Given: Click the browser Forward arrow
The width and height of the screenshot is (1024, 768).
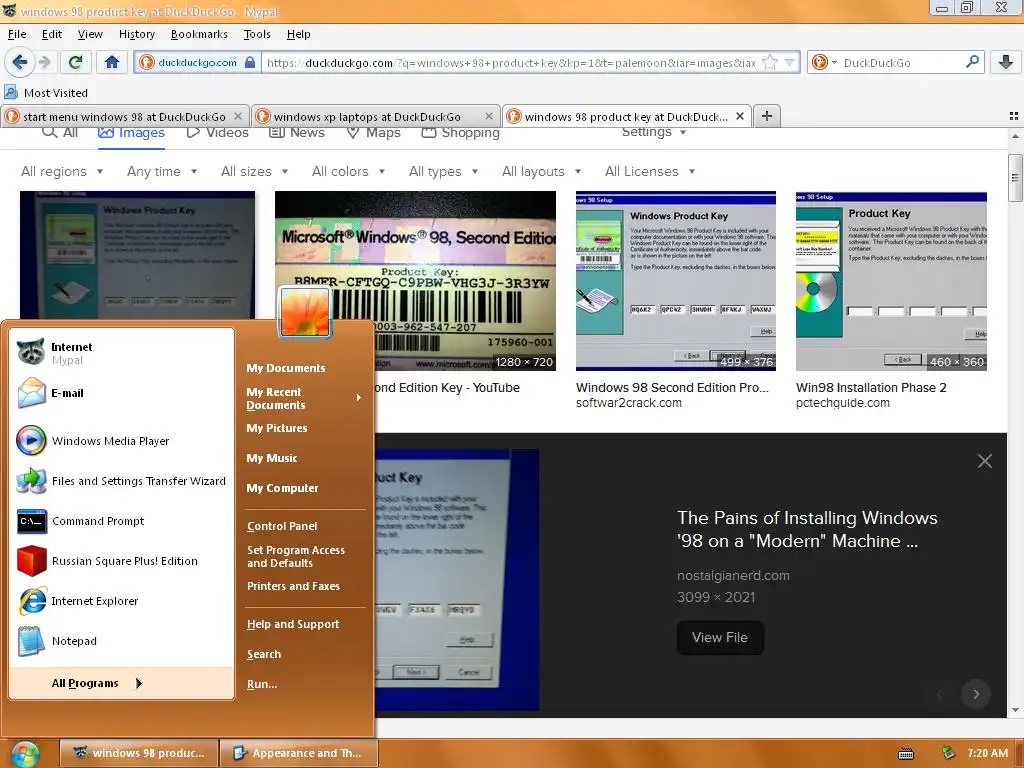Looking at the screenshot, I should 45,63.
